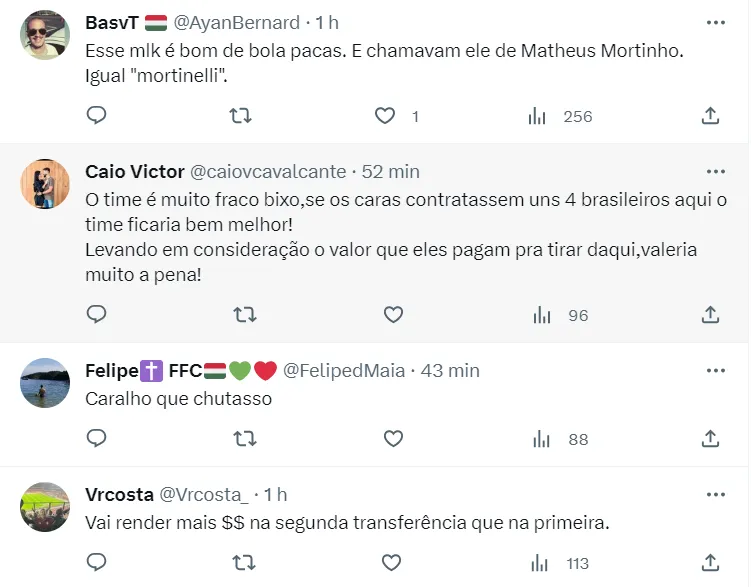Like Felipe's tweet

point(393,438)
